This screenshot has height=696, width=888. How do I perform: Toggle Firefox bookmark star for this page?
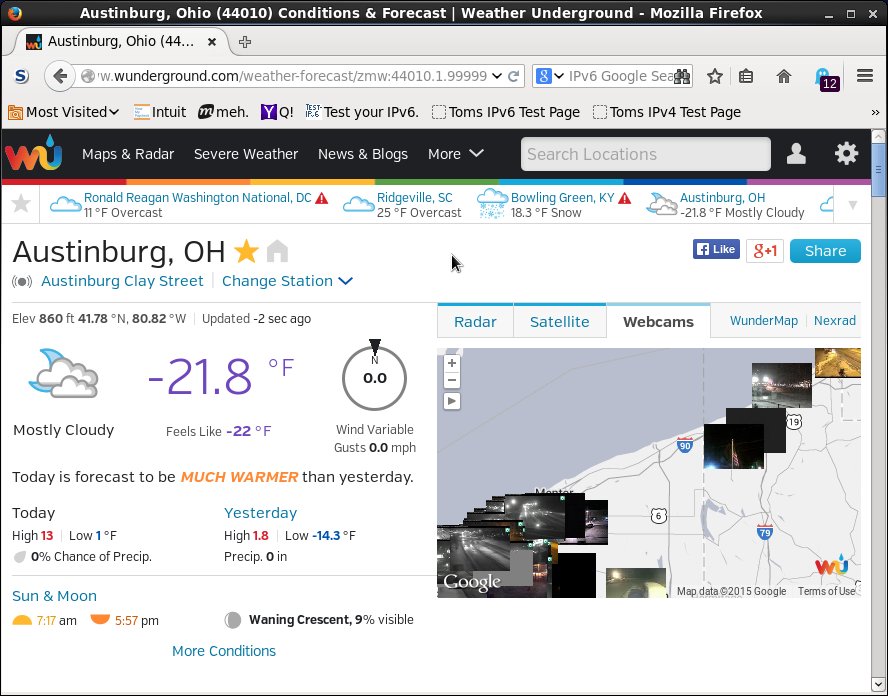[x=715, y=76]
